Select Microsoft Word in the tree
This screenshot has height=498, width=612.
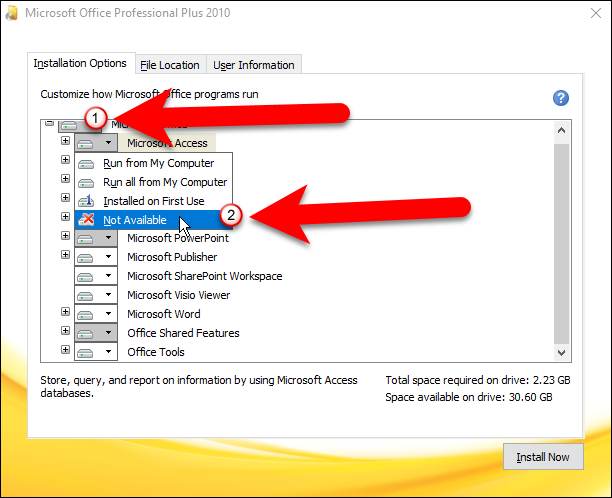click(164, 314)
